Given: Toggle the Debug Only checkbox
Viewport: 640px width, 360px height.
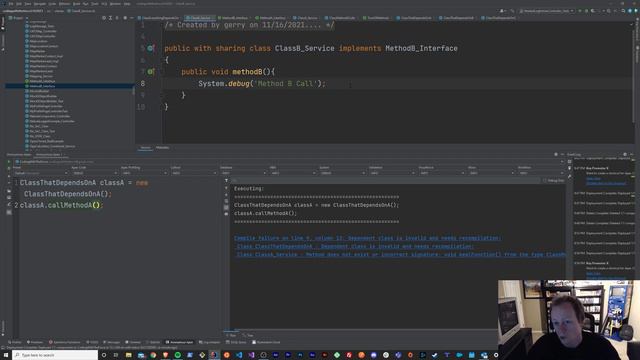Looking at the screenshot, I should [x=545, y=180].
